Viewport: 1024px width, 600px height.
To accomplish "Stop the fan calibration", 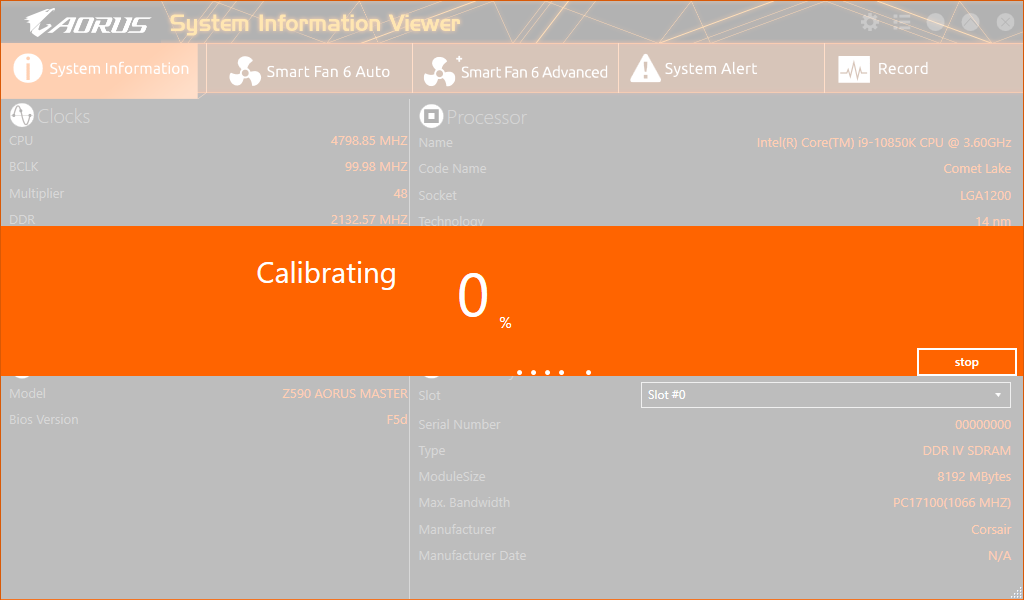I will 967,362.
